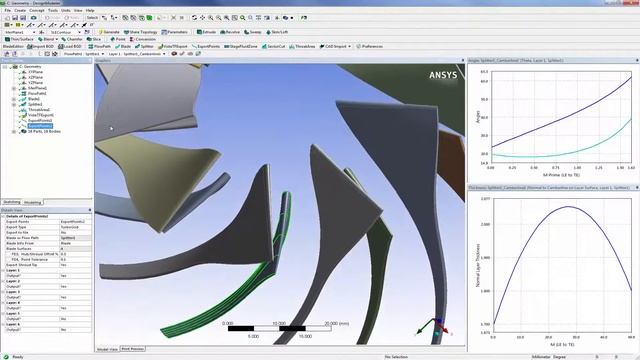Open the Layer 1 Splitter1_Camberline dropdown
The width and height of the screenshot is (640, 360).
click(164, 54)
